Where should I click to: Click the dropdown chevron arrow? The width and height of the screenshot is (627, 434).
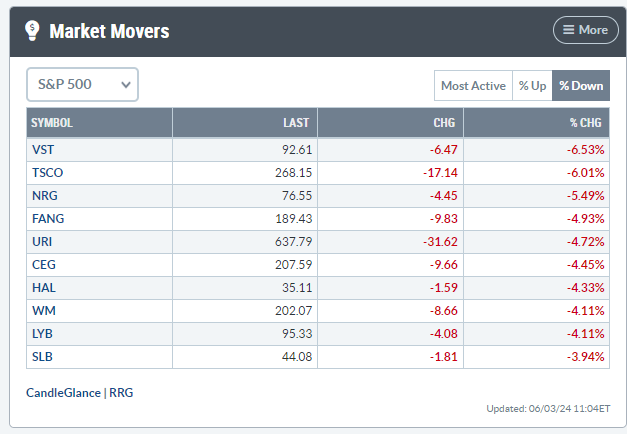pyautogui.click(x=126, y=85)
